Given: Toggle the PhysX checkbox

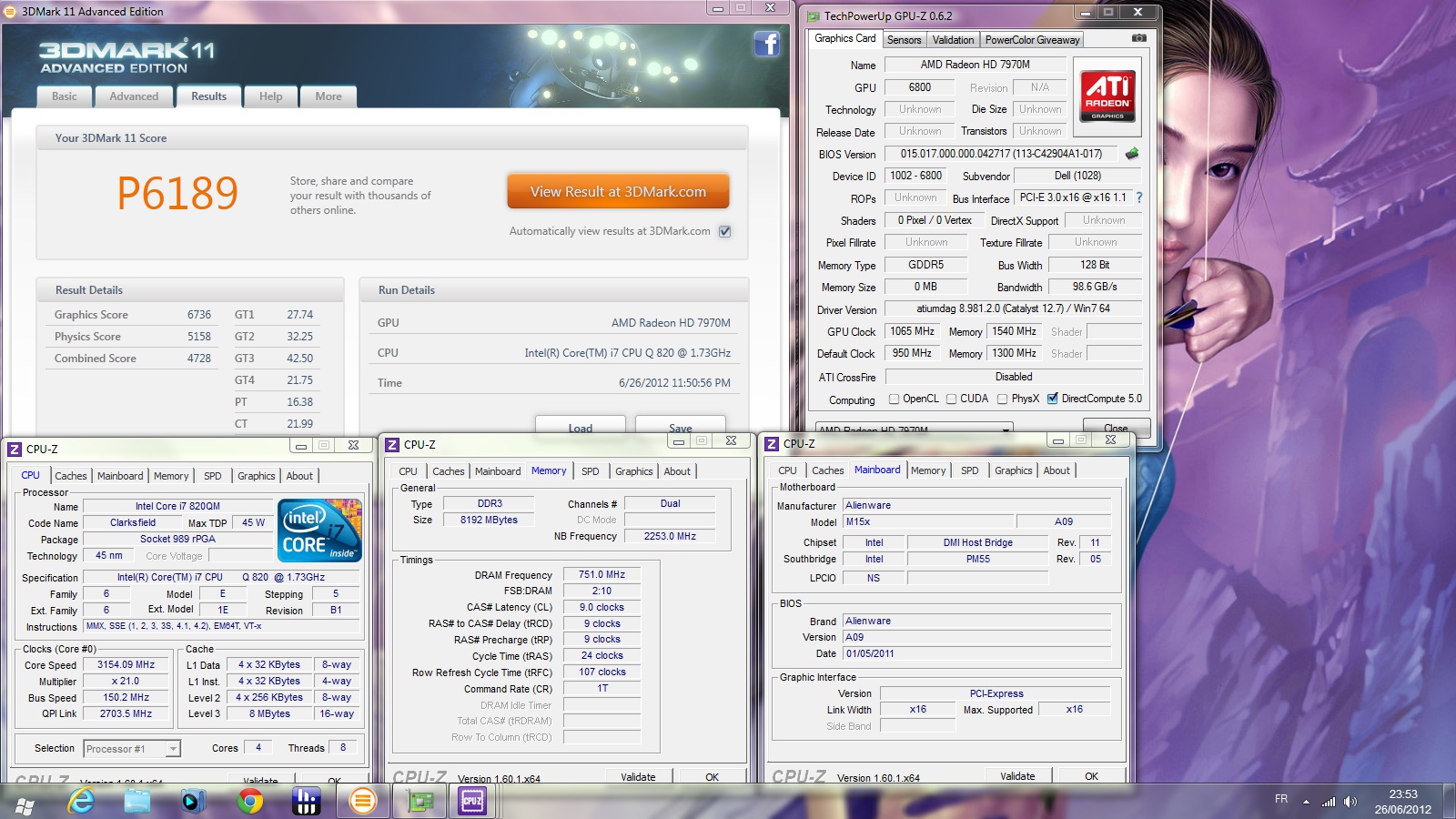Looking at the screenshot, I should [x=1002, y=399].
